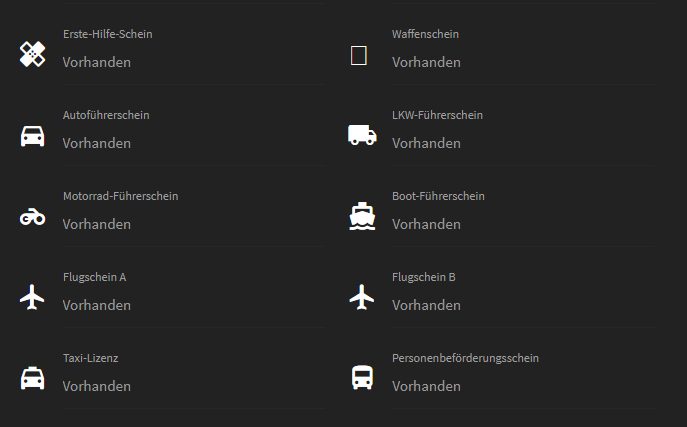The height and width of the screenshot is (427, 687).
Task: Click the airplane icon for Flugschein B
Action: coord(362,297)
